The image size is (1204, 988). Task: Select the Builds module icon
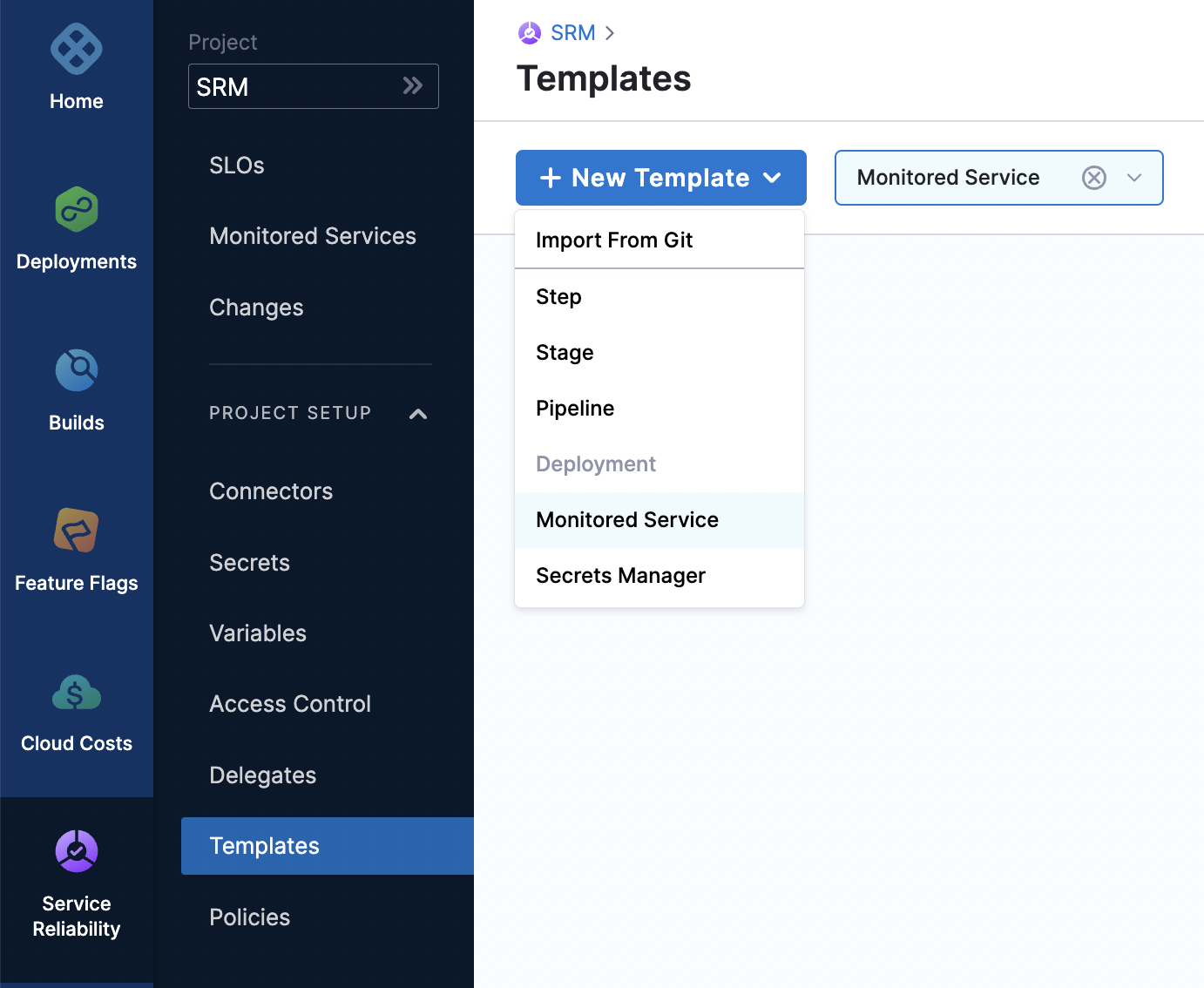click(77, 371)
